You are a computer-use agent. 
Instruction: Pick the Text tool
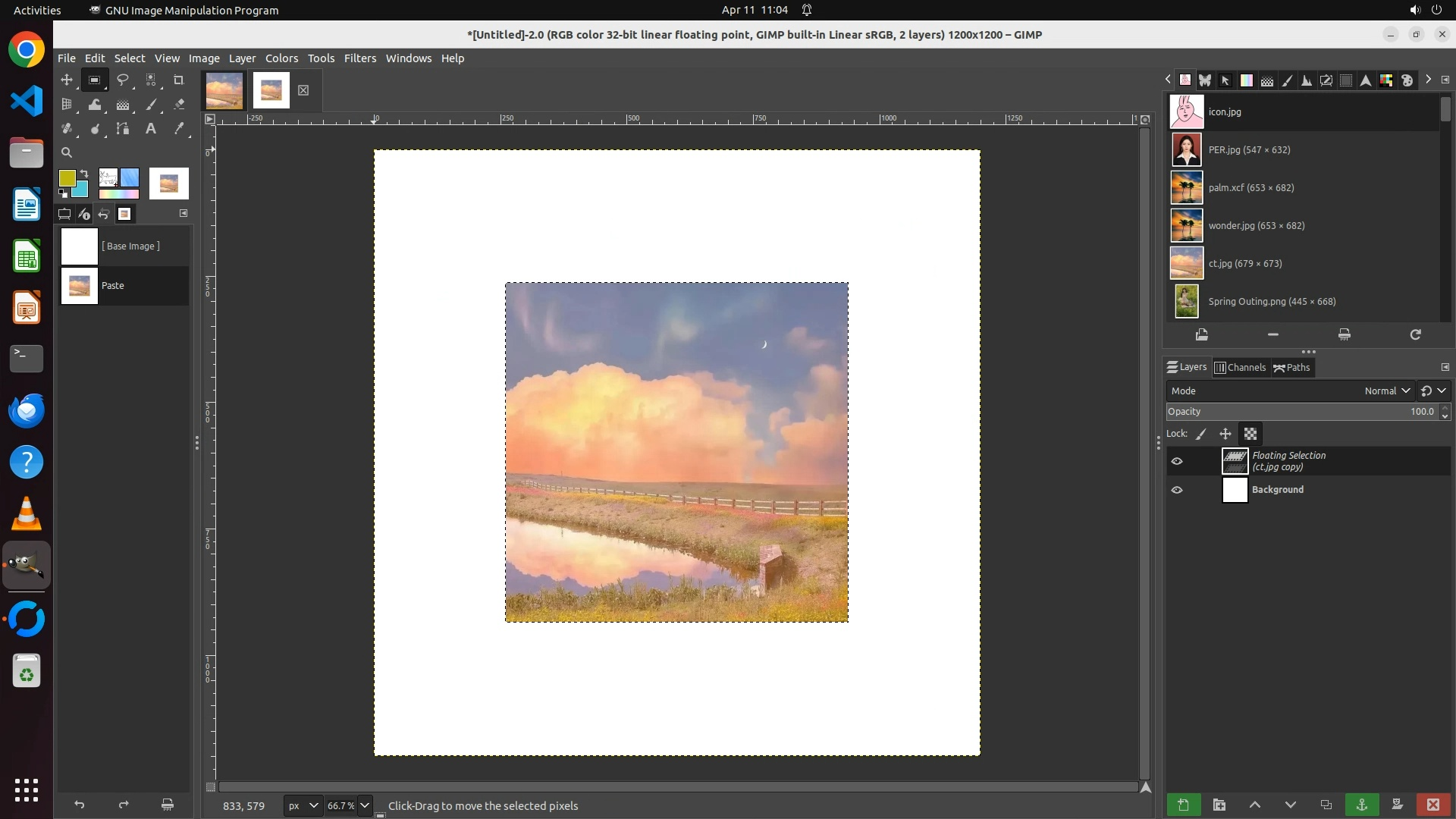[151, 129]
